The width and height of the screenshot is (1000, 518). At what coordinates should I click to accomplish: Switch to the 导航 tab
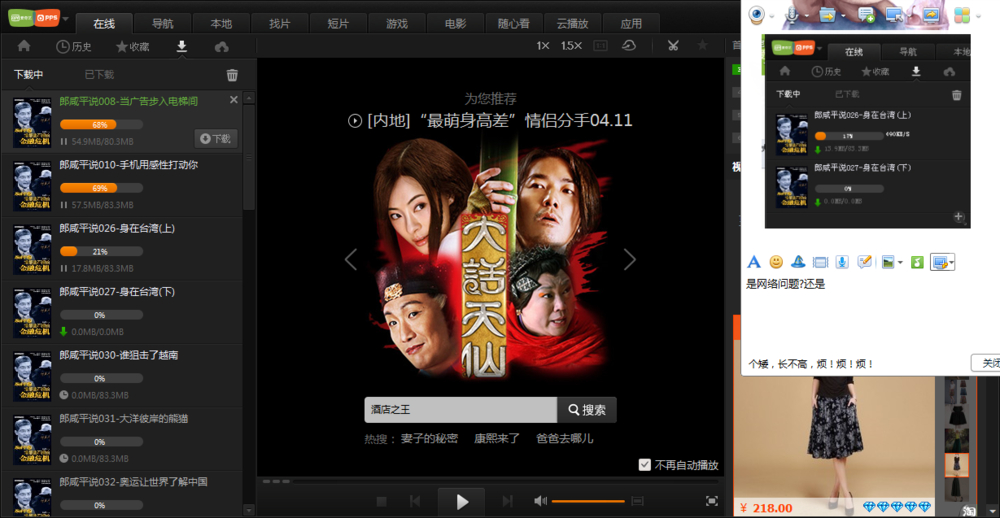(162, 24)
